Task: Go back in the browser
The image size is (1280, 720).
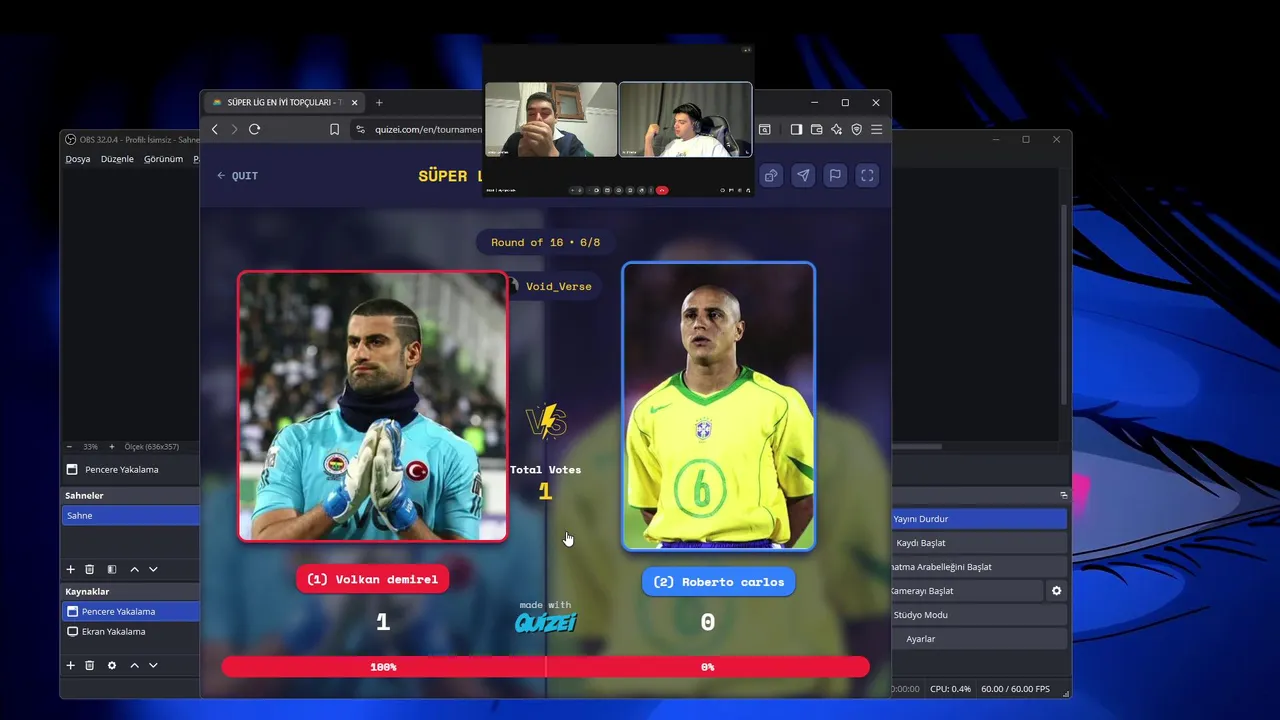Action: (214, 129)
